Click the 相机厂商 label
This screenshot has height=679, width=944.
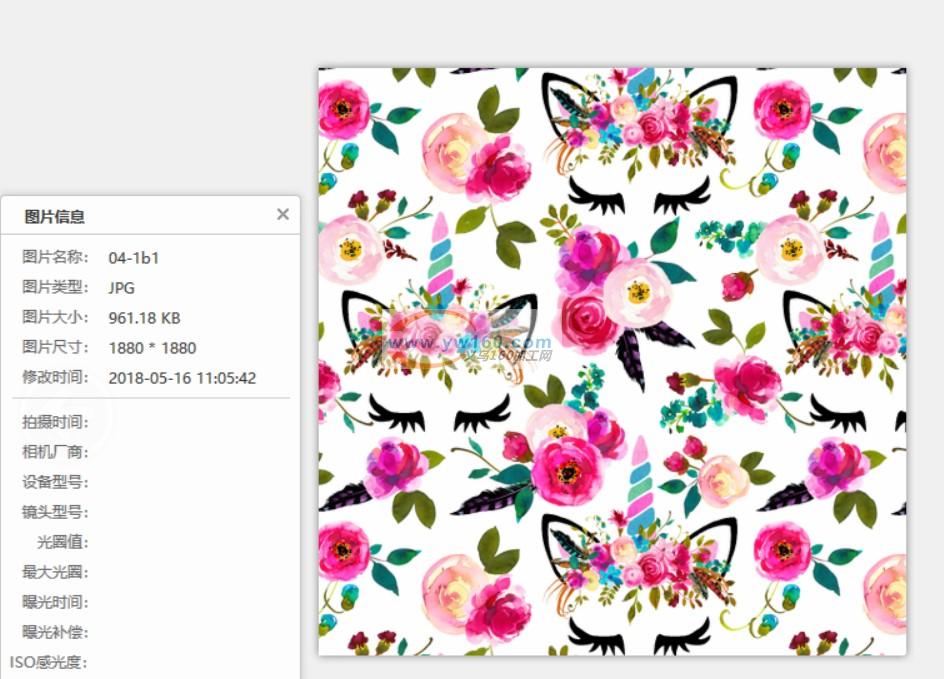click(x=56, y=452)
